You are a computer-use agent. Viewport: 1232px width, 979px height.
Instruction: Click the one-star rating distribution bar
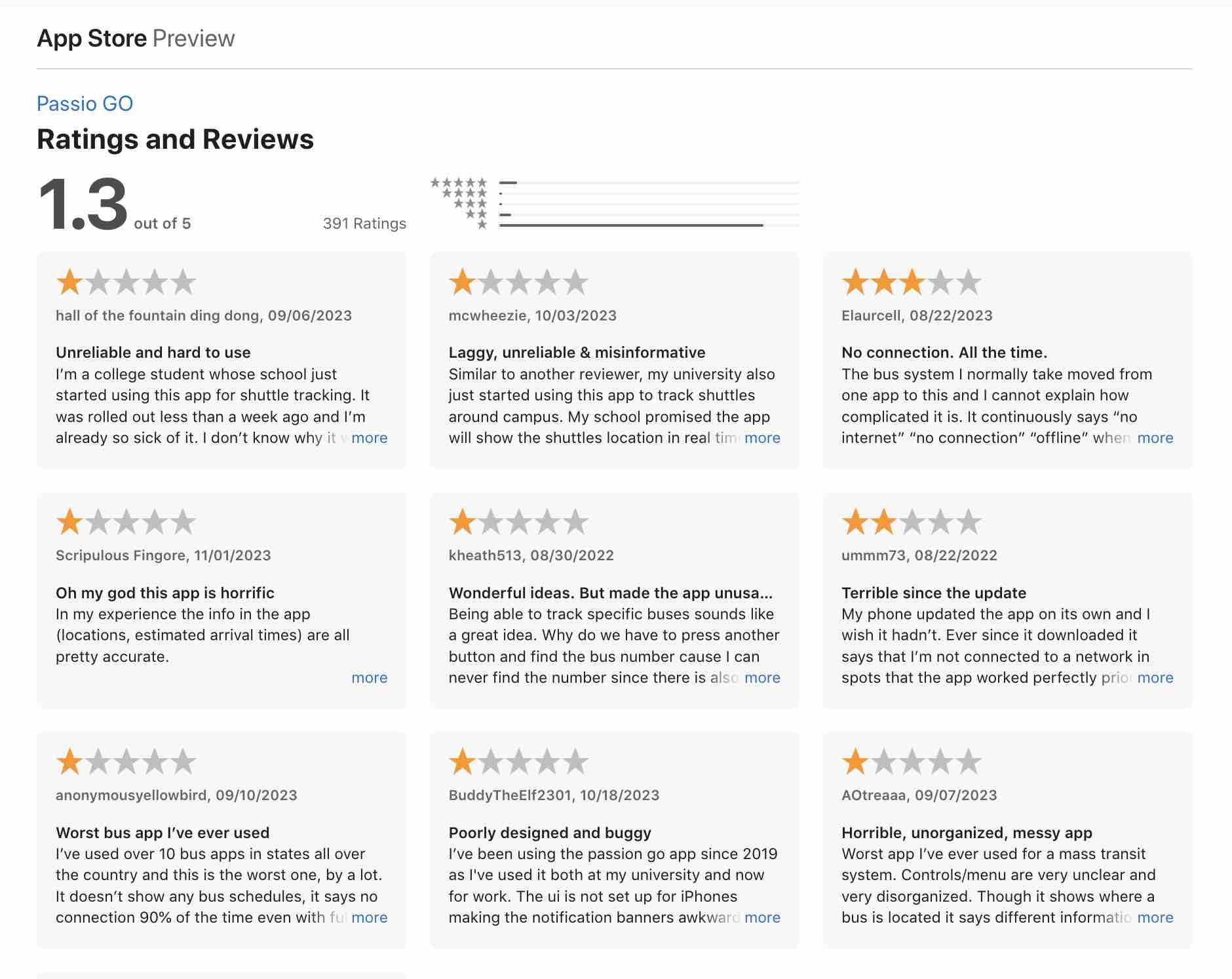point(629,223)
